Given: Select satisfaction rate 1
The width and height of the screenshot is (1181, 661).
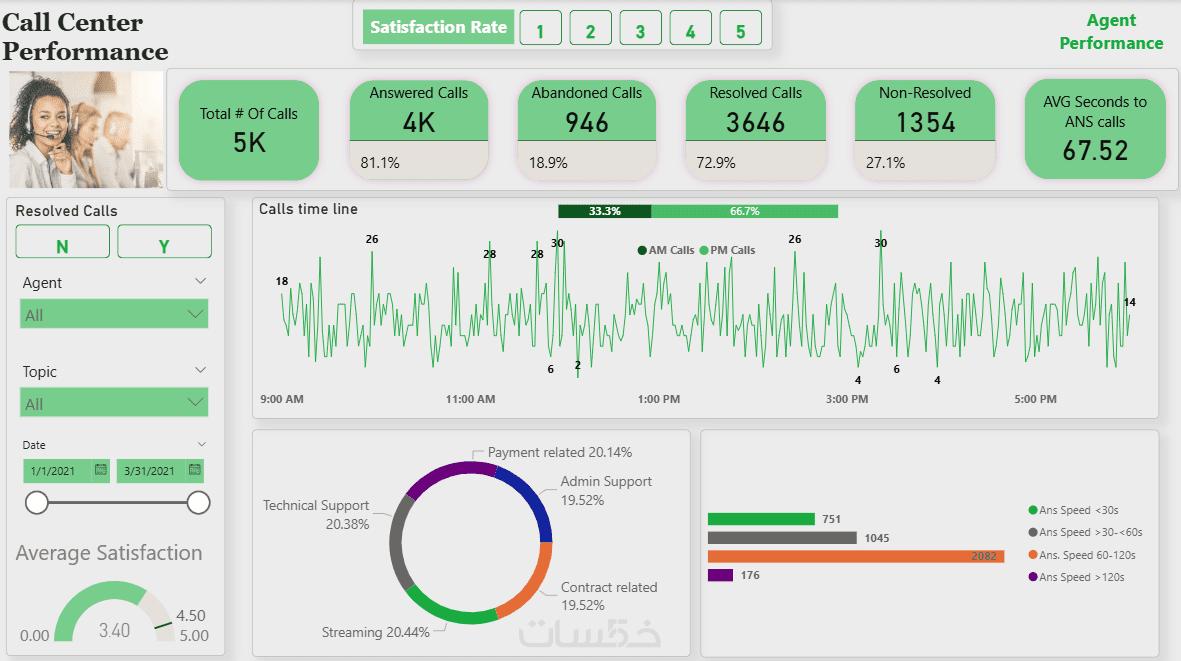Looking at the screenshot, I should (x=540, y=28).
